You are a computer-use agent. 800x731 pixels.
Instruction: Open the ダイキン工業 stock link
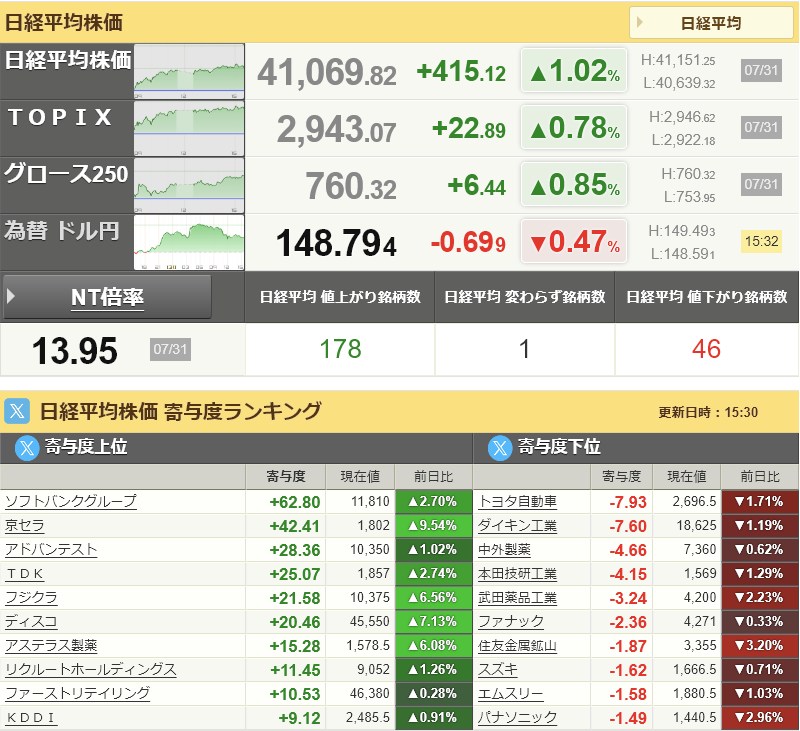(517, 525)
